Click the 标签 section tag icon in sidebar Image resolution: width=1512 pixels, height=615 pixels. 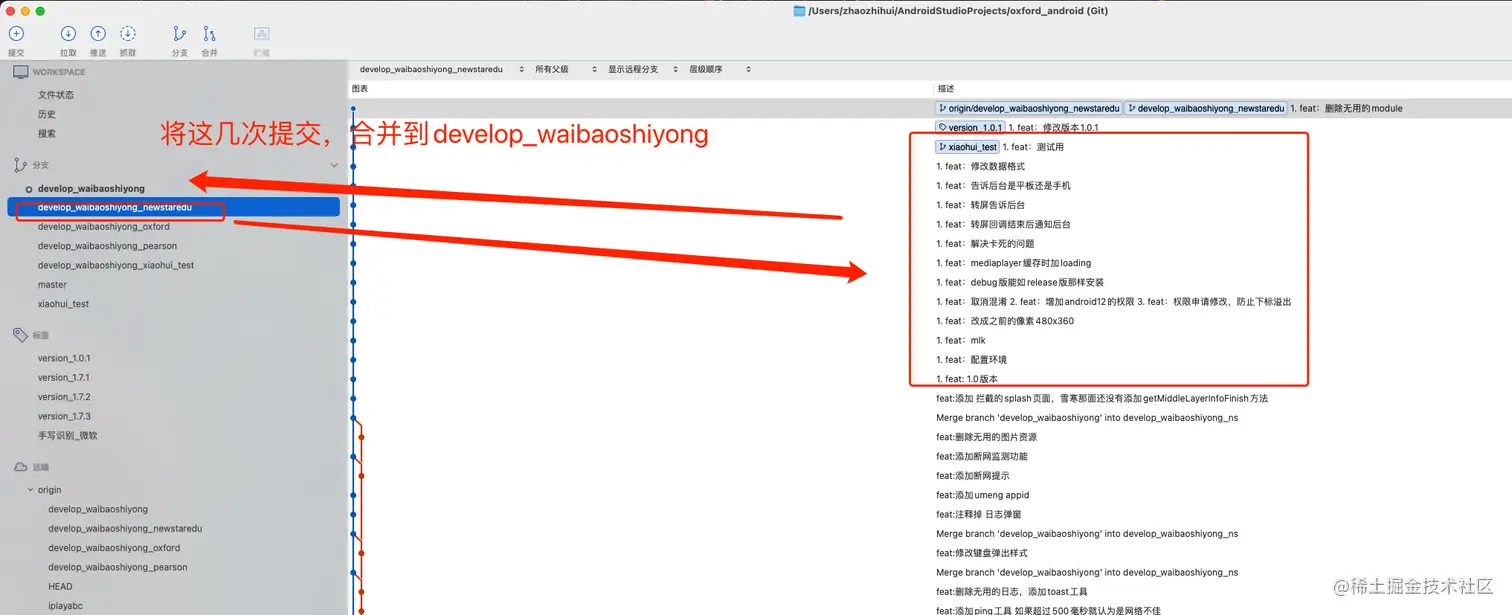pos(20,335)
